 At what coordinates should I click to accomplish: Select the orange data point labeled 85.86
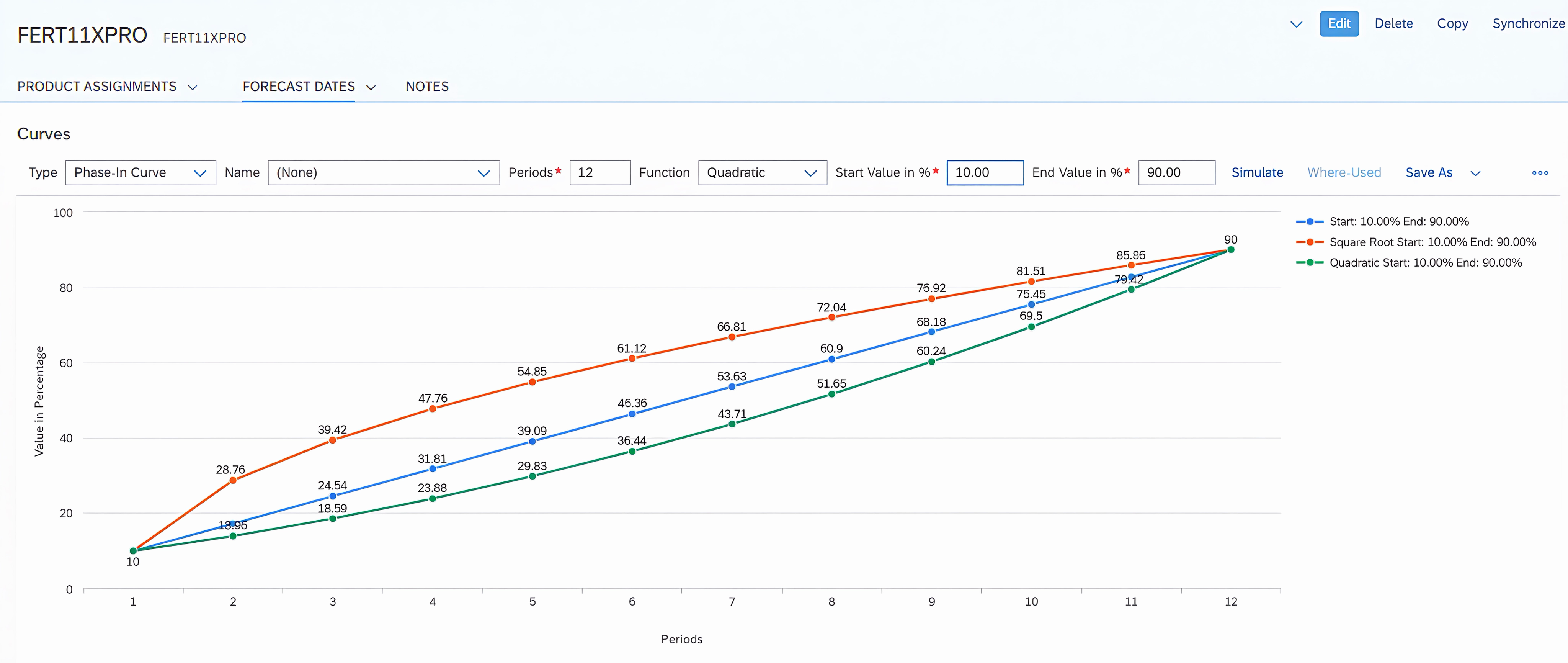click(x=1131, y=265)
